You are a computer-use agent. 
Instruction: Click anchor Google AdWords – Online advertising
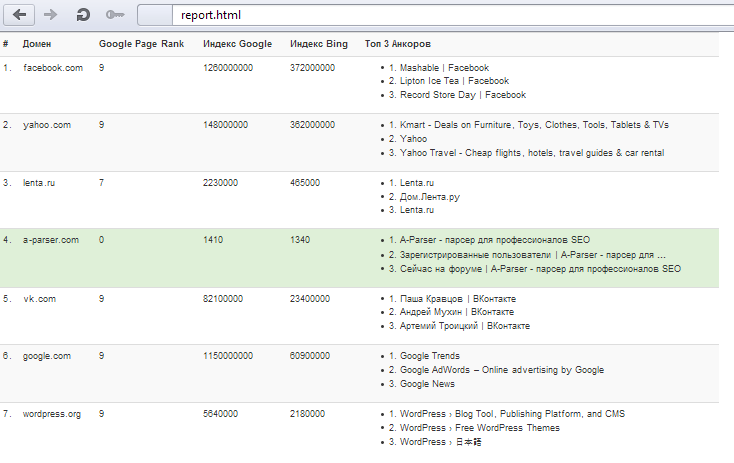pos(502,370)
